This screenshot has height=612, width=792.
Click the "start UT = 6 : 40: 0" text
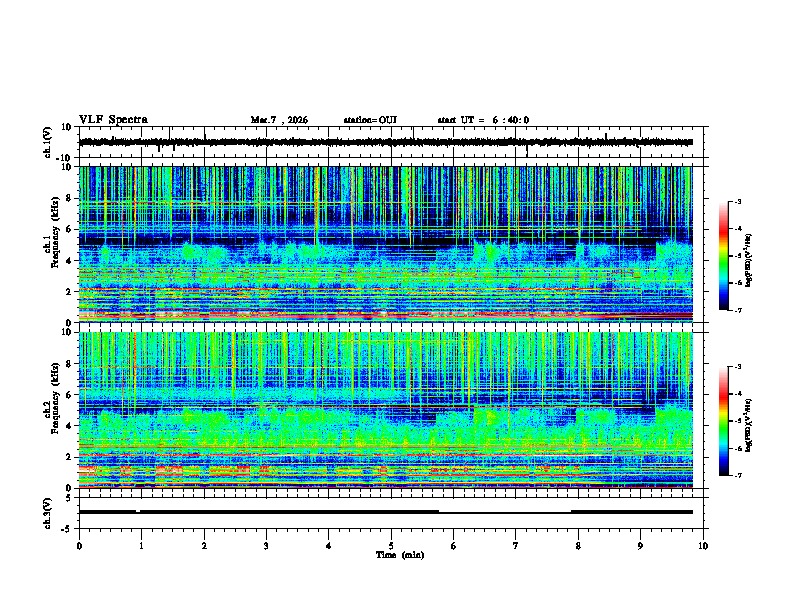point(483,120)
